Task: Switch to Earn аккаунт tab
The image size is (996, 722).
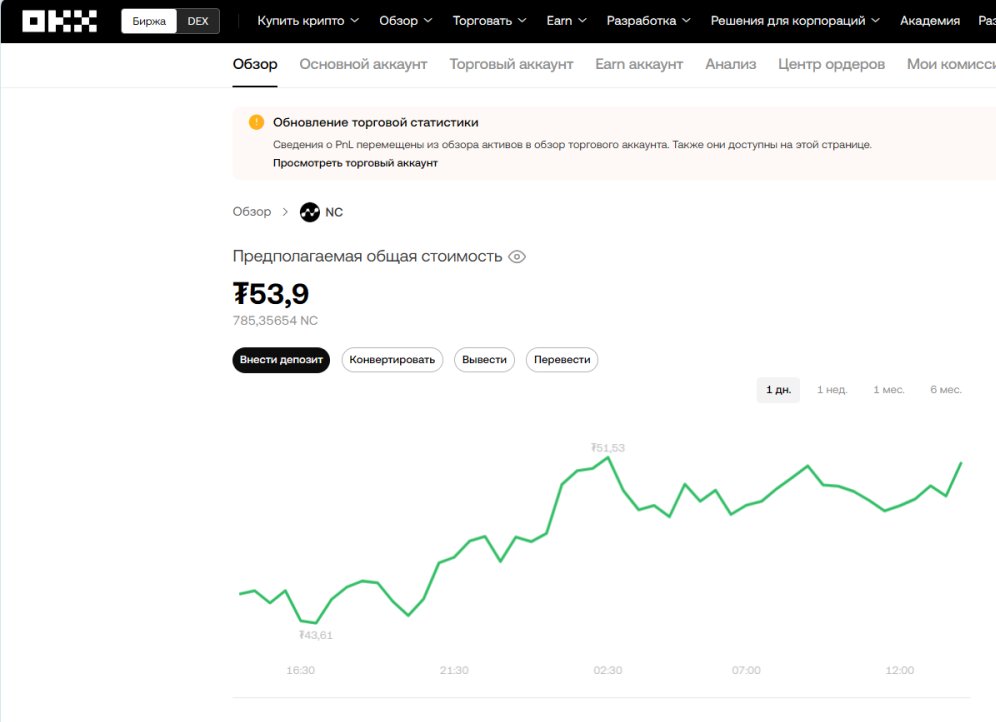Action: [639, 64]
